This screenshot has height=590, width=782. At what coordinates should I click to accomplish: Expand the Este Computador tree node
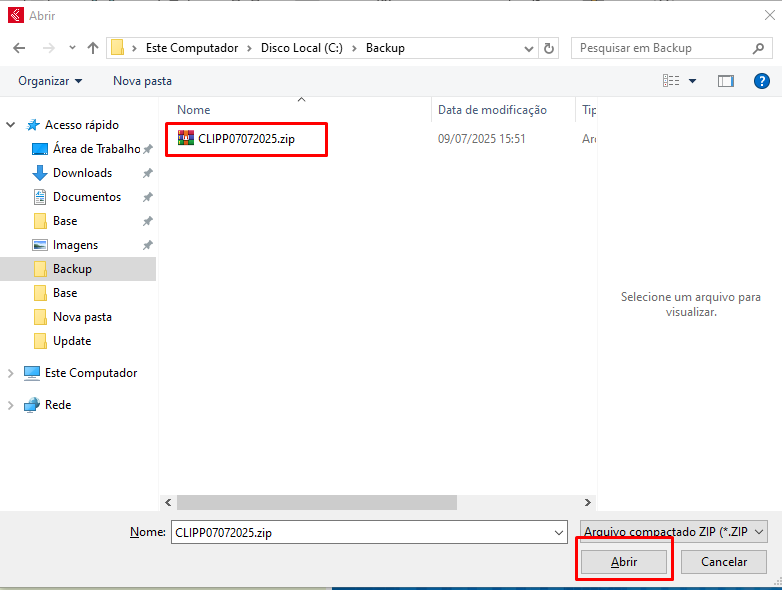pos(11,373)
